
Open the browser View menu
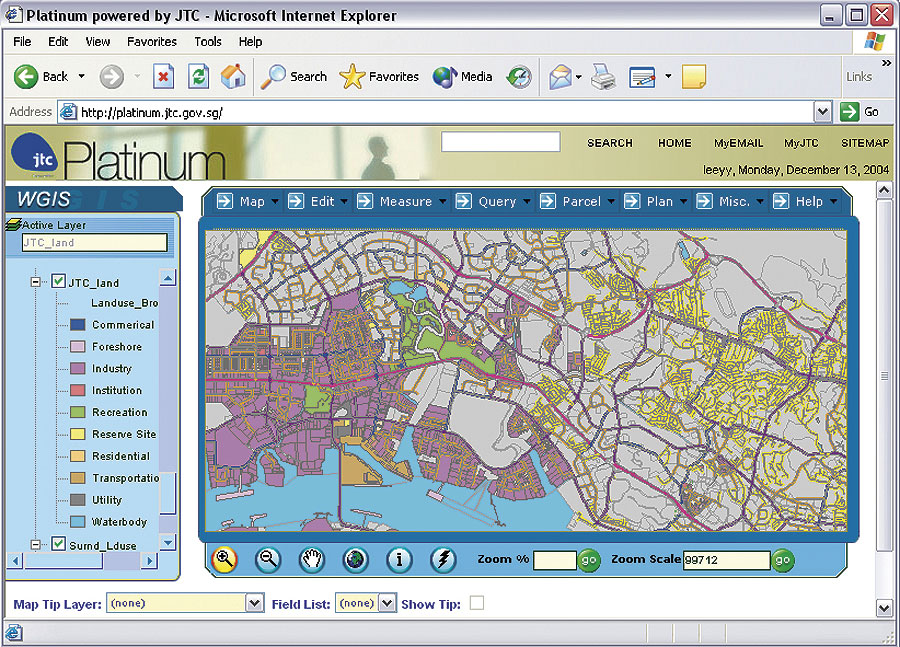98,41
